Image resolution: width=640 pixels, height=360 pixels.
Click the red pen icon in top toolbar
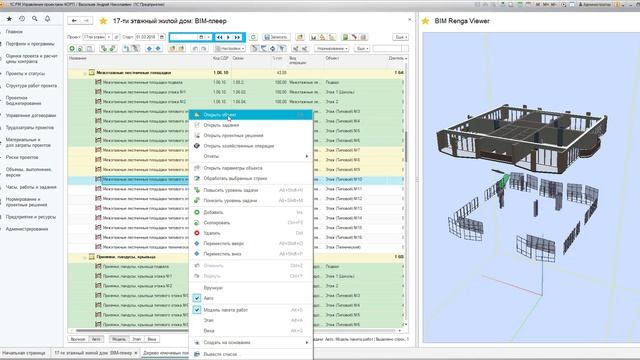(354, 37)
